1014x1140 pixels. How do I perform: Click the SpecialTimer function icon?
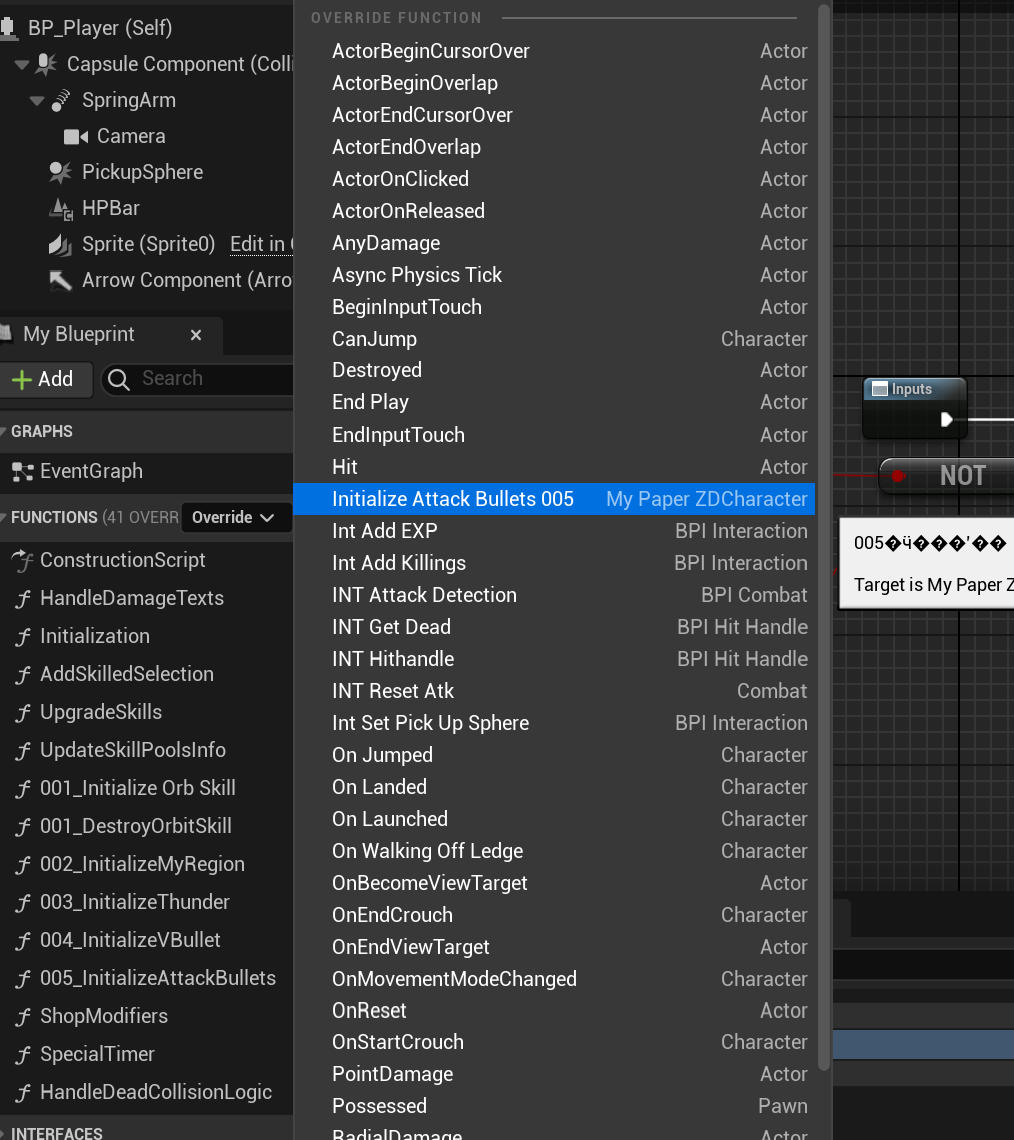pos(23,1054)
